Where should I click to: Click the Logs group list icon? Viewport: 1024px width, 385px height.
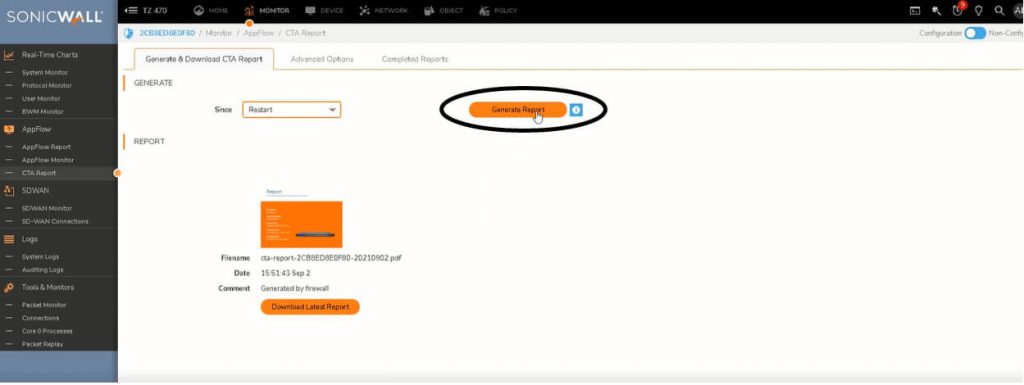pyautogui.click(x=9, y=239)
